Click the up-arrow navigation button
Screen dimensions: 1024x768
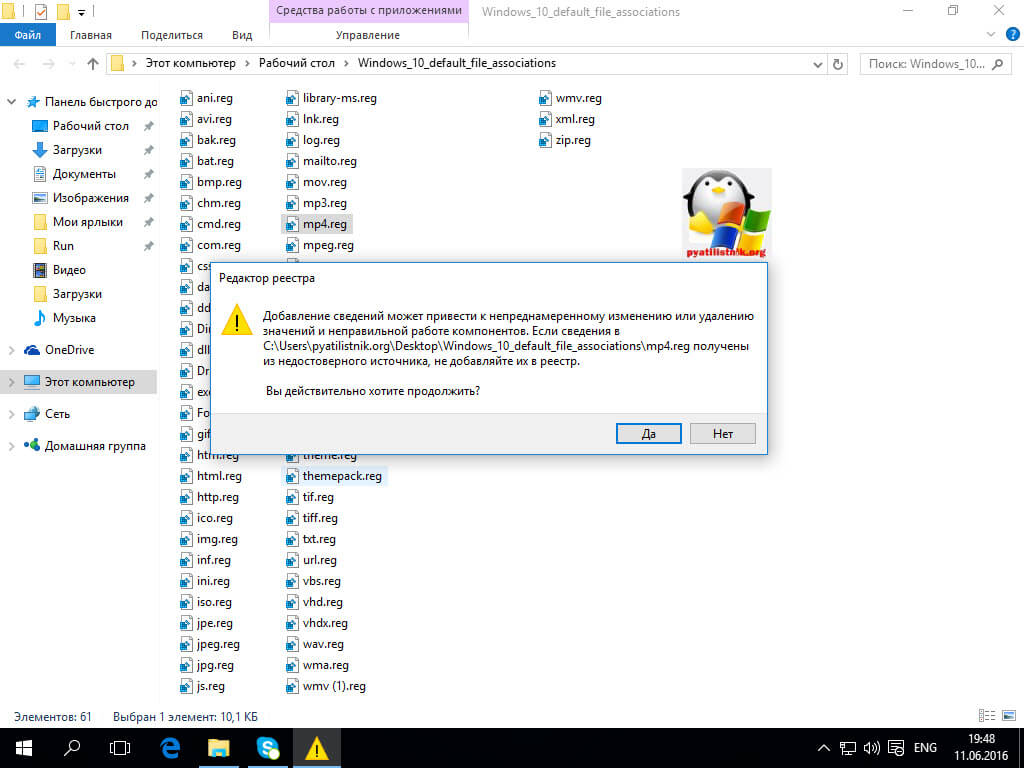tap(93, 63)
